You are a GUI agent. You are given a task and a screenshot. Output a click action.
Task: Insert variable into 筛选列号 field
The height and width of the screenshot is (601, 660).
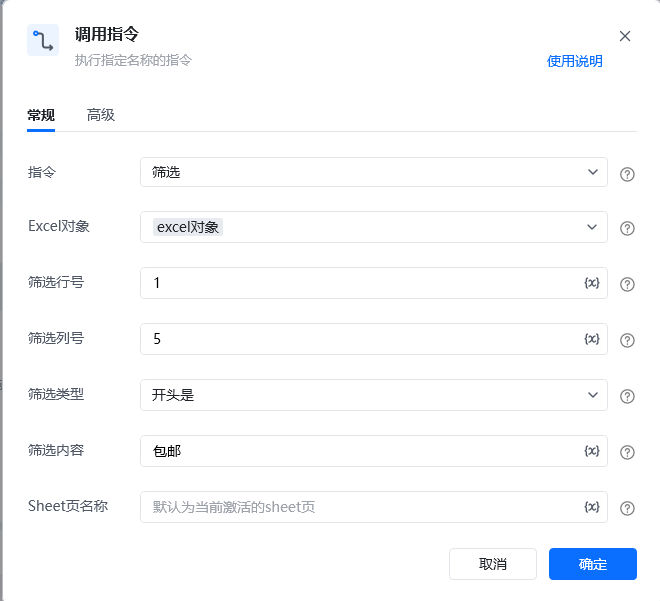coord(591,339)
